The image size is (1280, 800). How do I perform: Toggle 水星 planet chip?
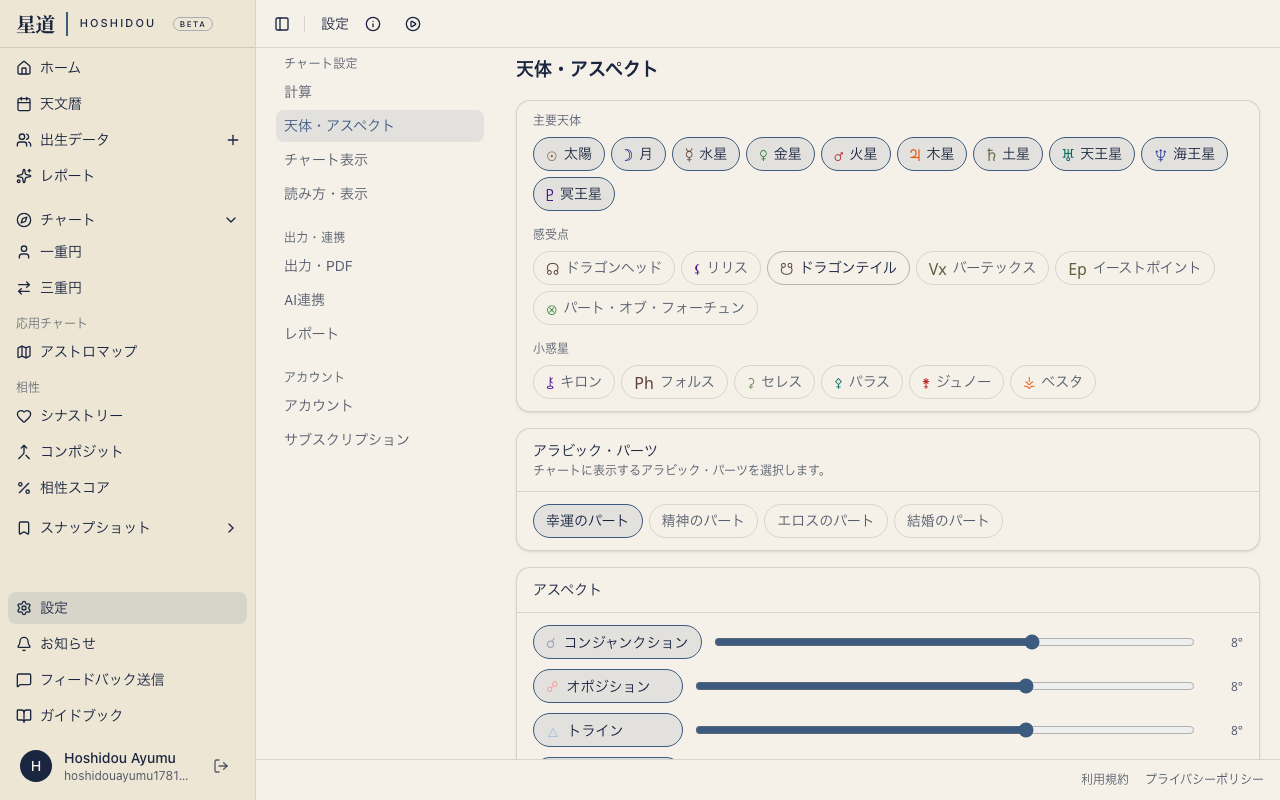click(x=706, y=154)
